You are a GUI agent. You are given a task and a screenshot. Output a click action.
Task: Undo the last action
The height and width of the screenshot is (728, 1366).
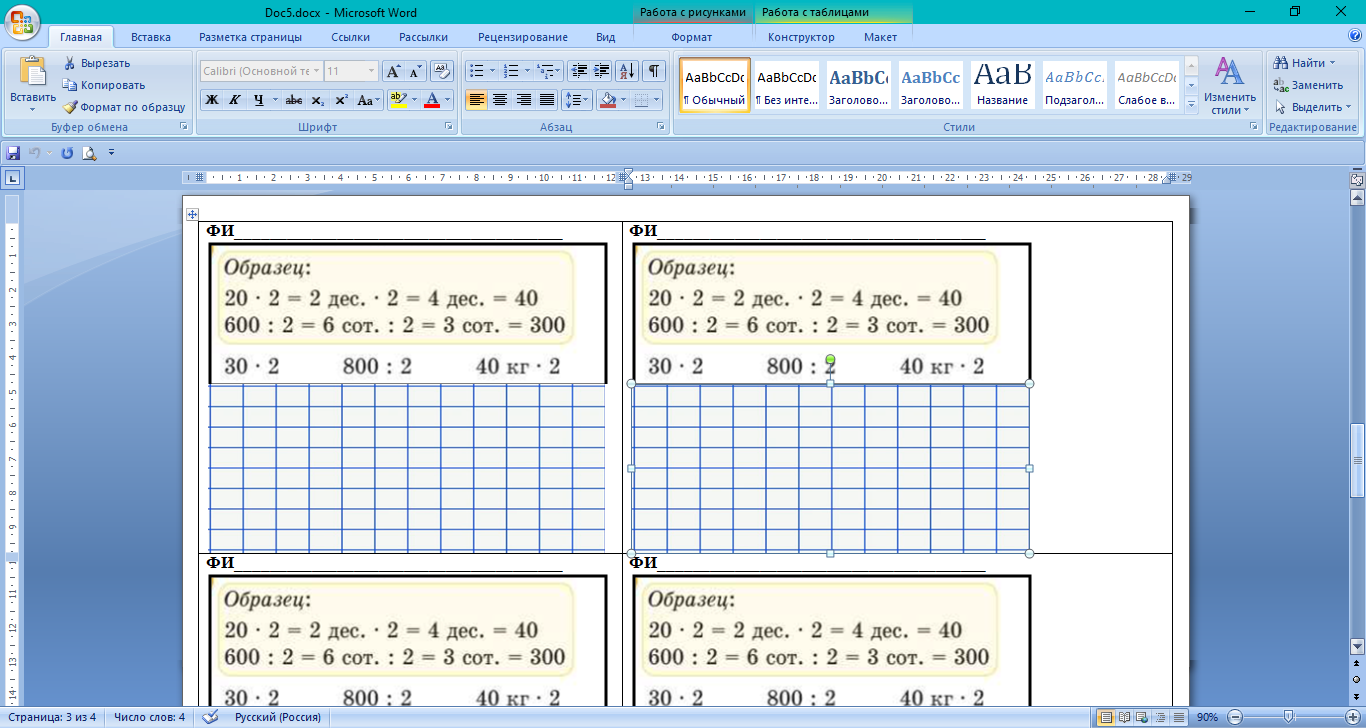coord(35,153)
